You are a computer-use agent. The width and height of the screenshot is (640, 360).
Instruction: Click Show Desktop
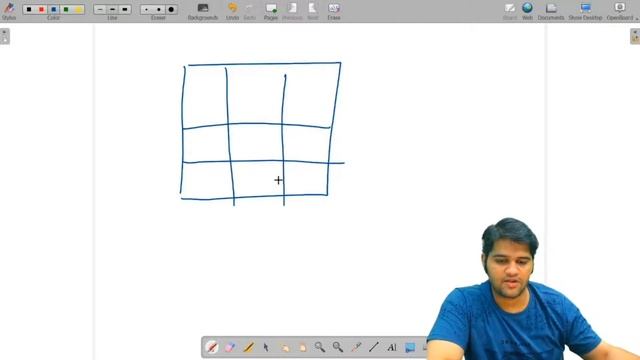pyautogui.click(x=585, y=11)
